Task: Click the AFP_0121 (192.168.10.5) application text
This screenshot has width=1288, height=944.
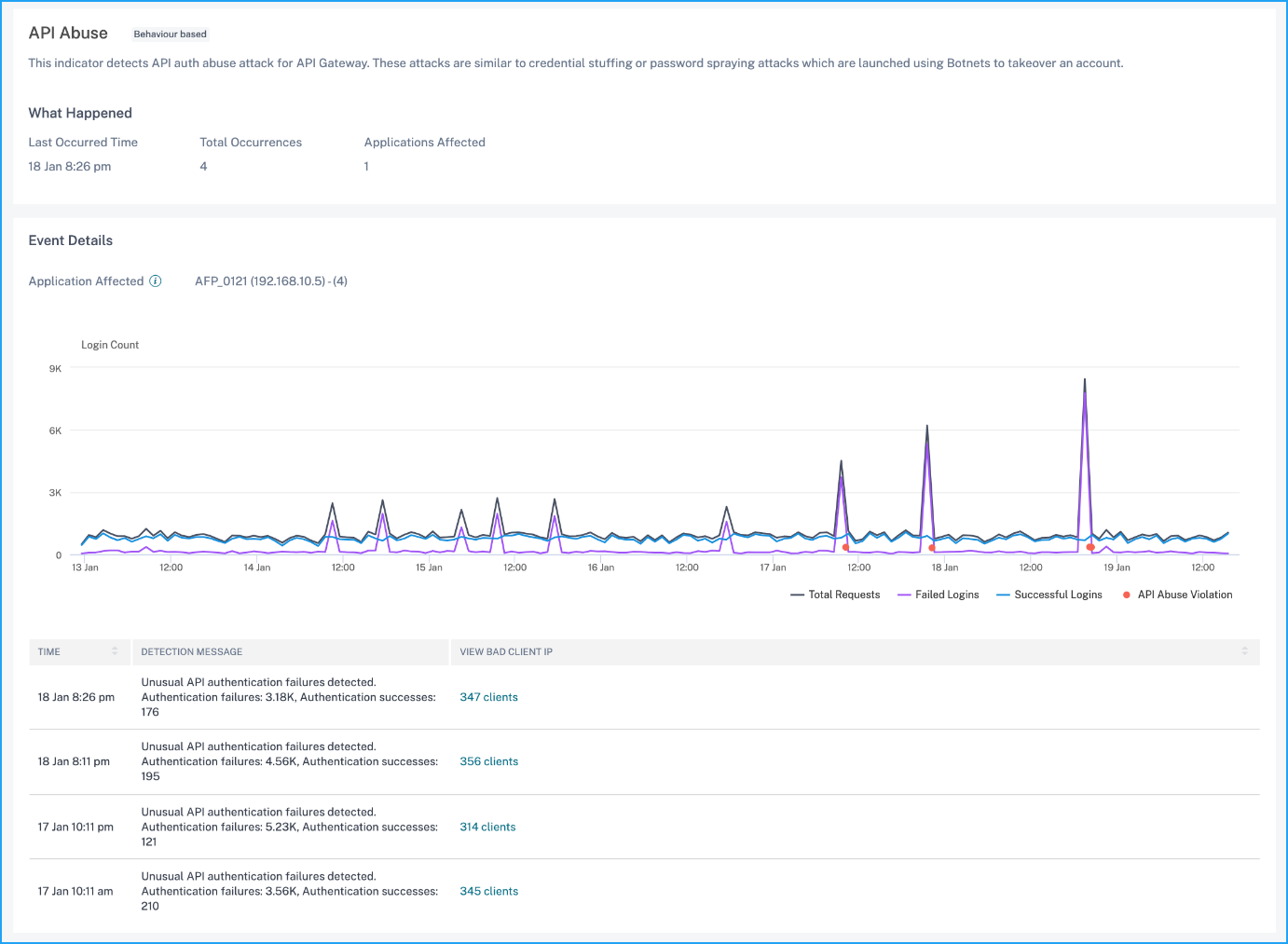Action: pos(271,281)
